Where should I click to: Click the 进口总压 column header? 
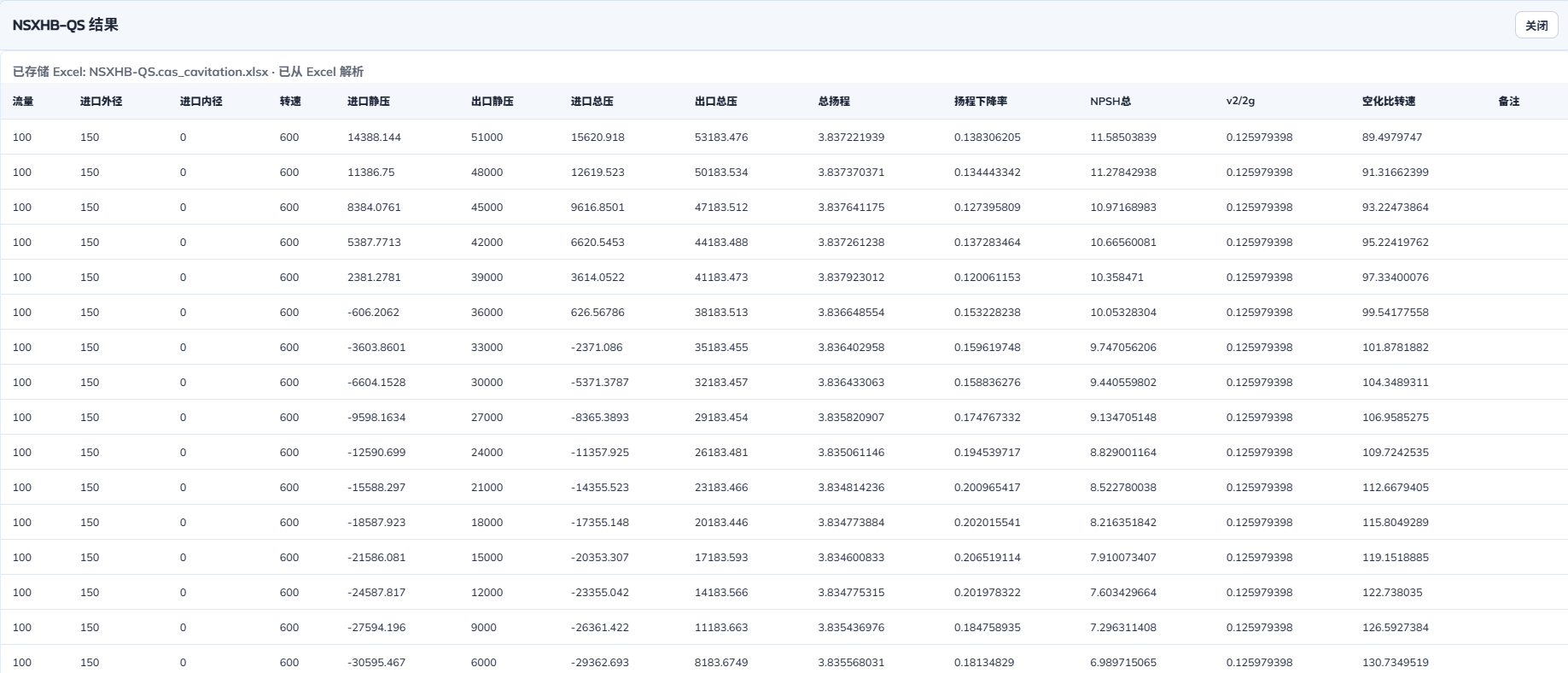[x=592, y=102]
